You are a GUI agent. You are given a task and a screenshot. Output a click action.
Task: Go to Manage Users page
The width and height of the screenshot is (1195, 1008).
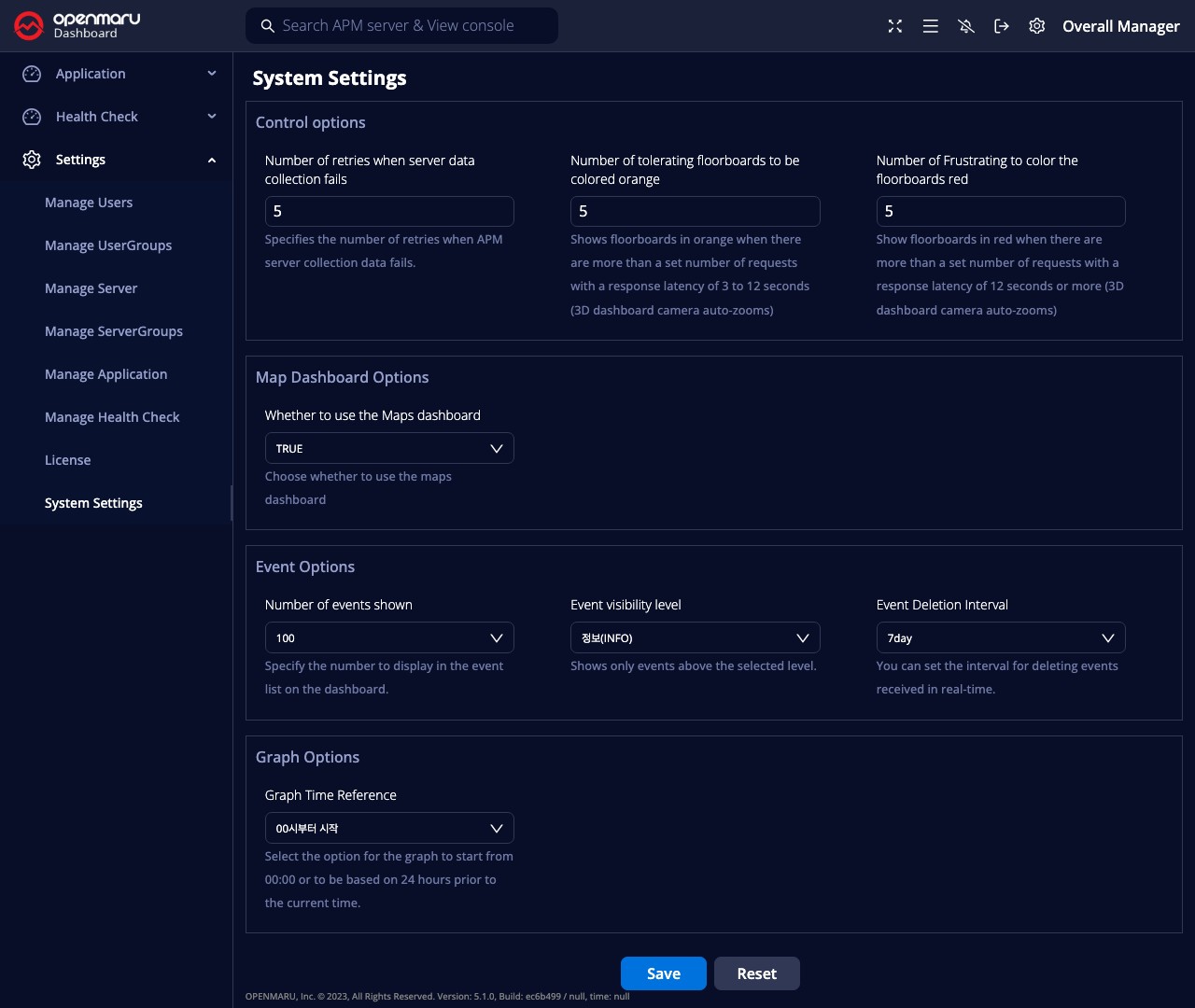tap(89, 203)
